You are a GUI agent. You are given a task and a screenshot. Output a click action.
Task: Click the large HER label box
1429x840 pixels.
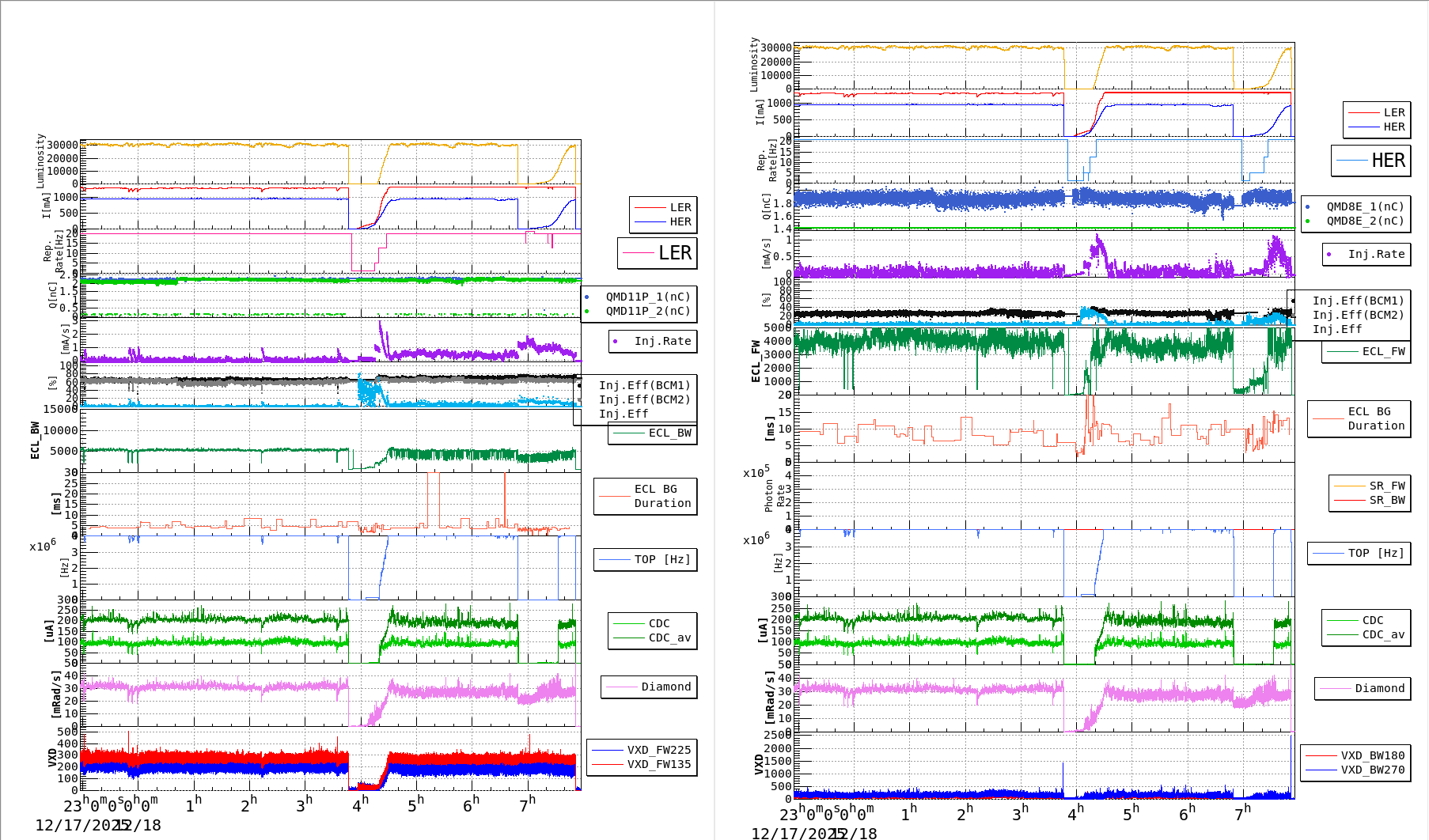tap(1371, 161)
